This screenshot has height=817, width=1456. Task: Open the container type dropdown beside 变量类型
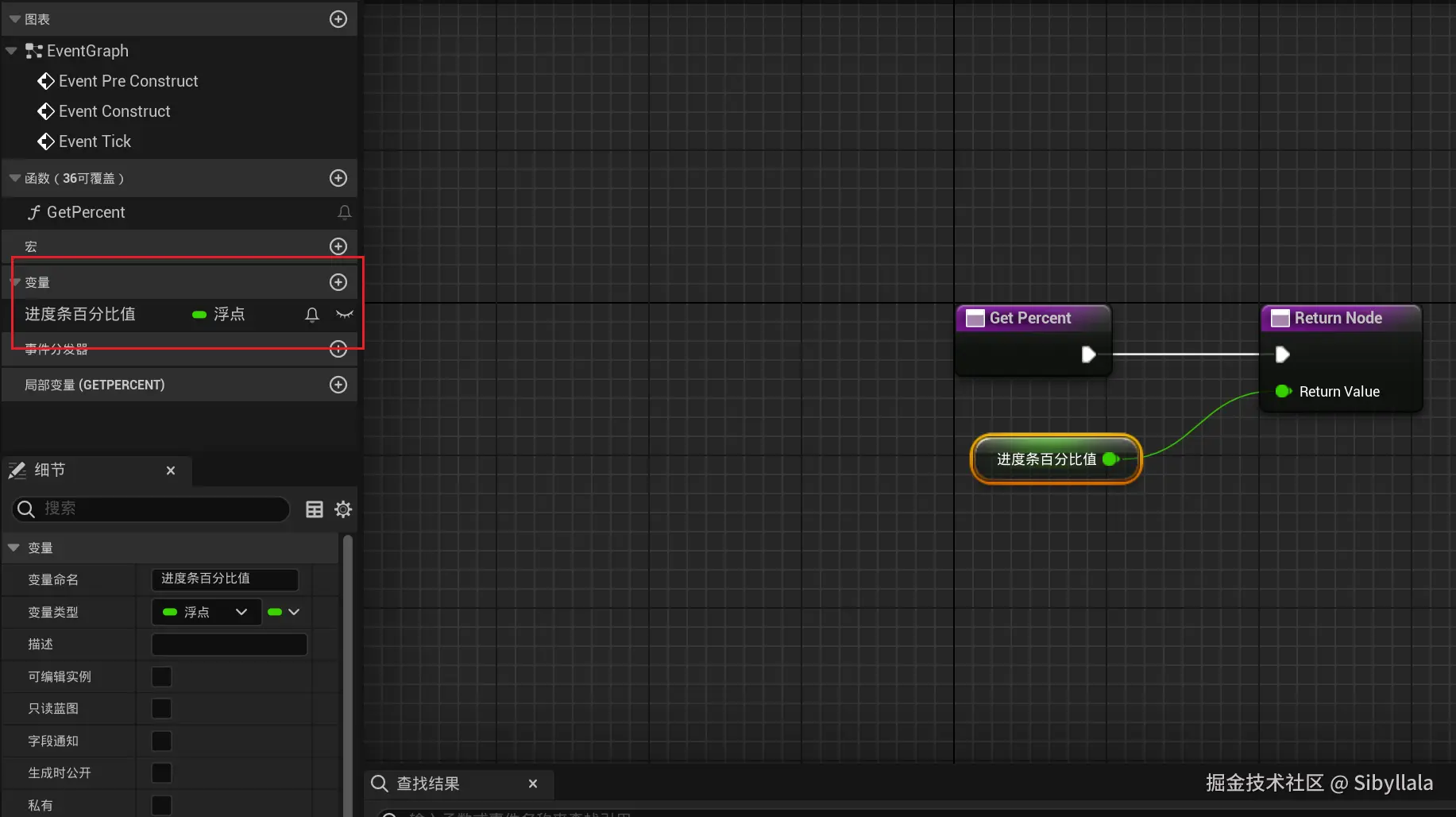pos(284,612)
